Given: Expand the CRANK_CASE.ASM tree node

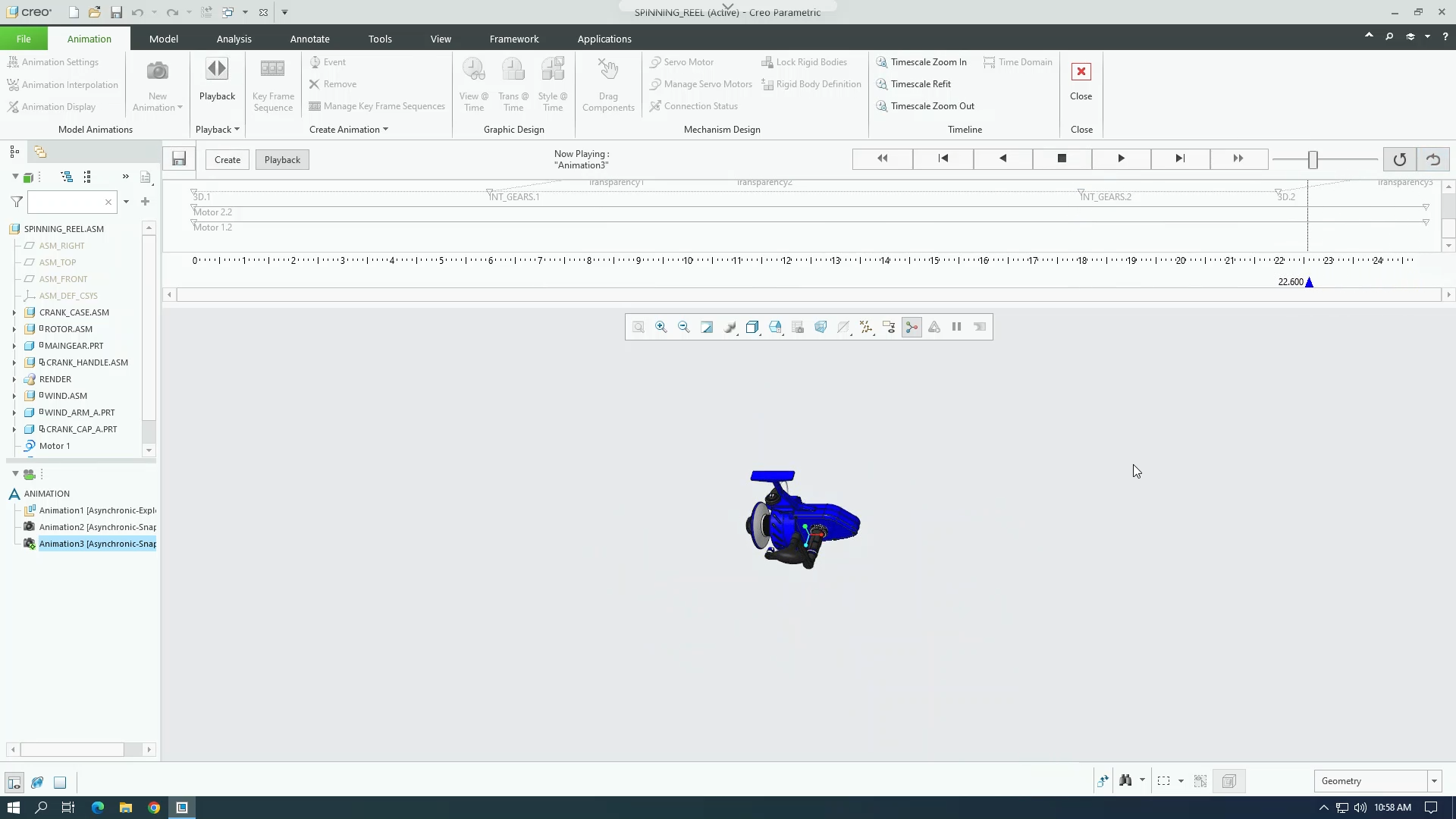Looking at the screenshot, I should click(14, 312).
